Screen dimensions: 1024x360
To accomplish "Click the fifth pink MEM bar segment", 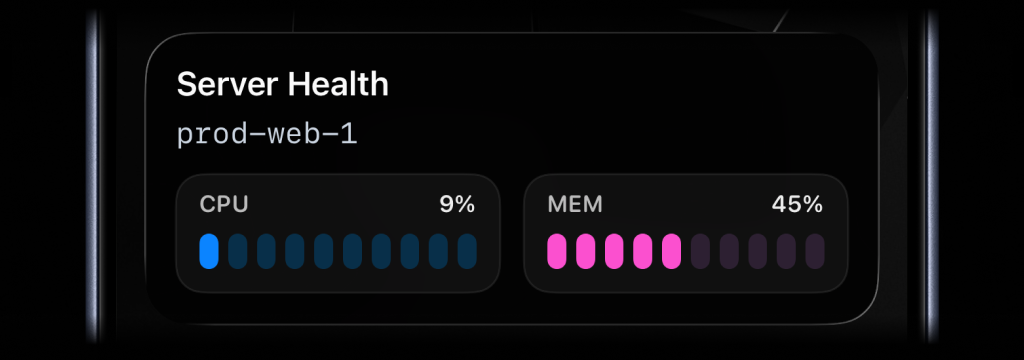I will pyautogui.click(x=672, y=252).
